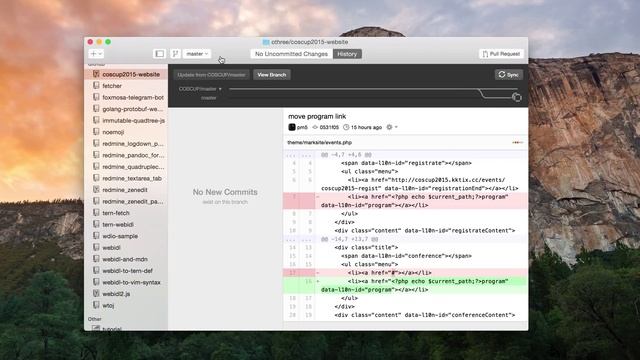Click the second hunk header @@ -14,7
The width and height of the screenshot is (640, 360).
349,239
